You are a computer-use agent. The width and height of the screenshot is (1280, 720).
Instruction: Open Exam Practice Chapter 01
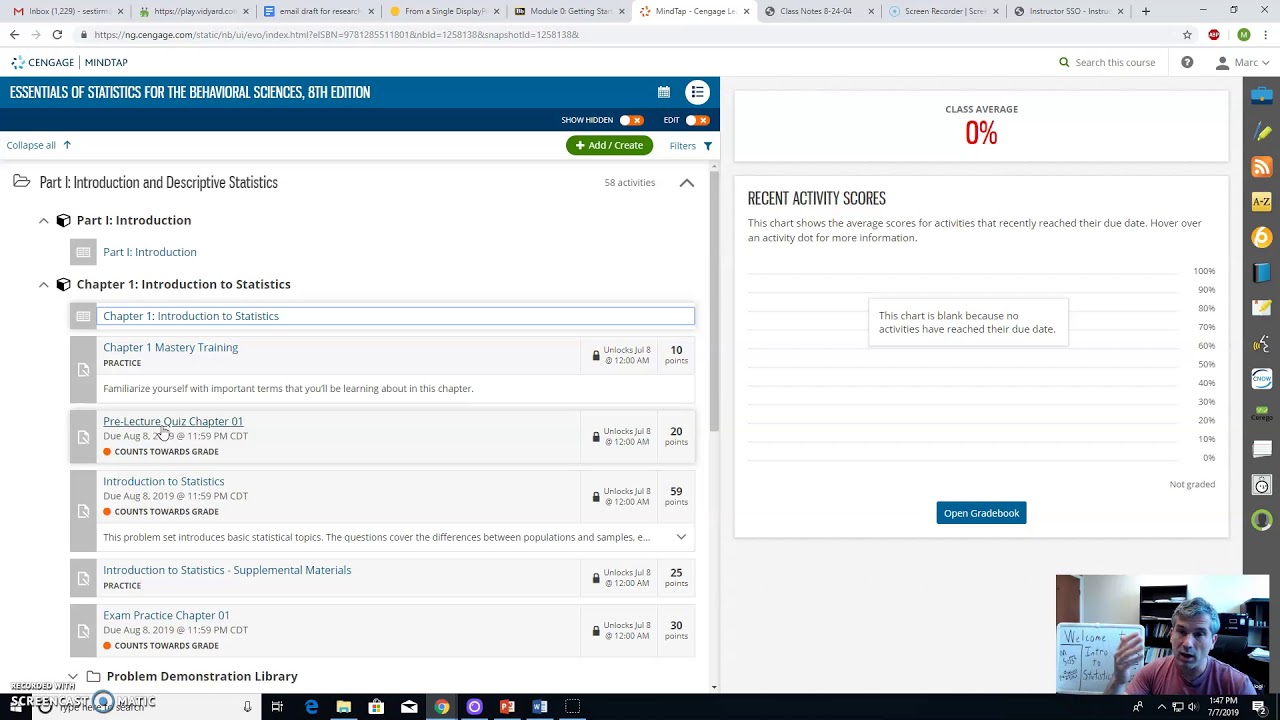point(166,615)
